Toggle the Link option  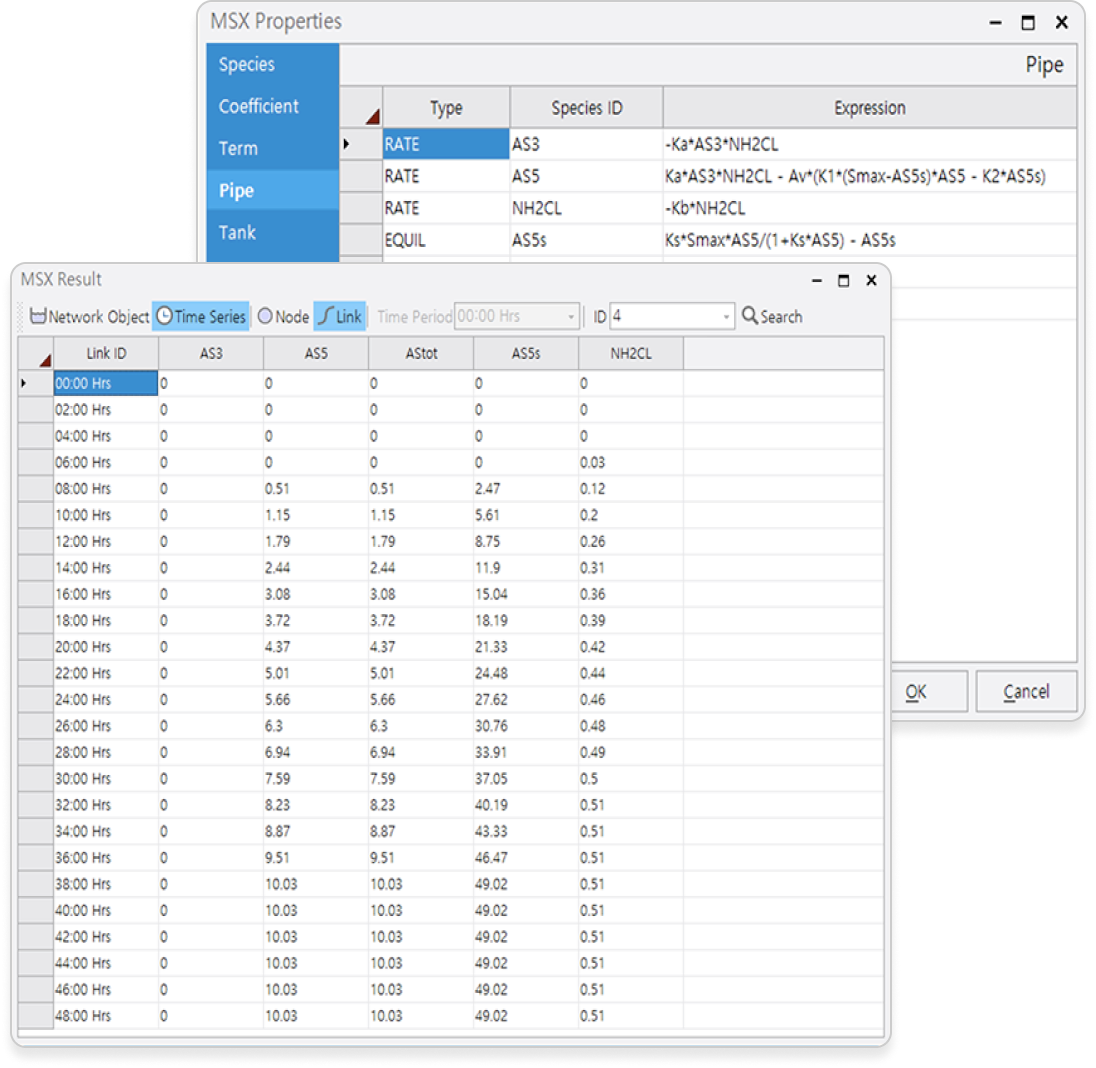340,317
